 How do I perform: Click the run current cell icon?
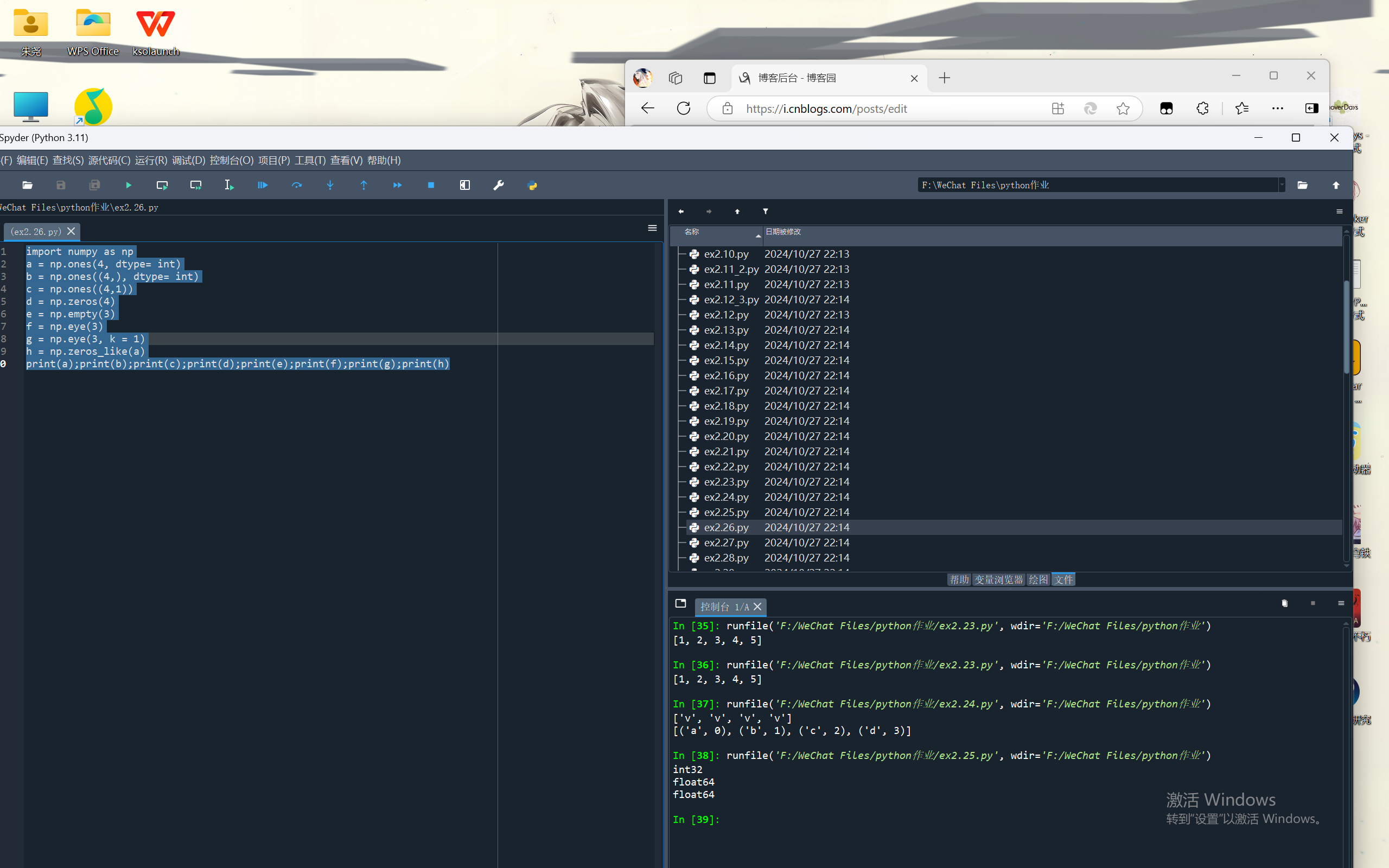point(162,185)
